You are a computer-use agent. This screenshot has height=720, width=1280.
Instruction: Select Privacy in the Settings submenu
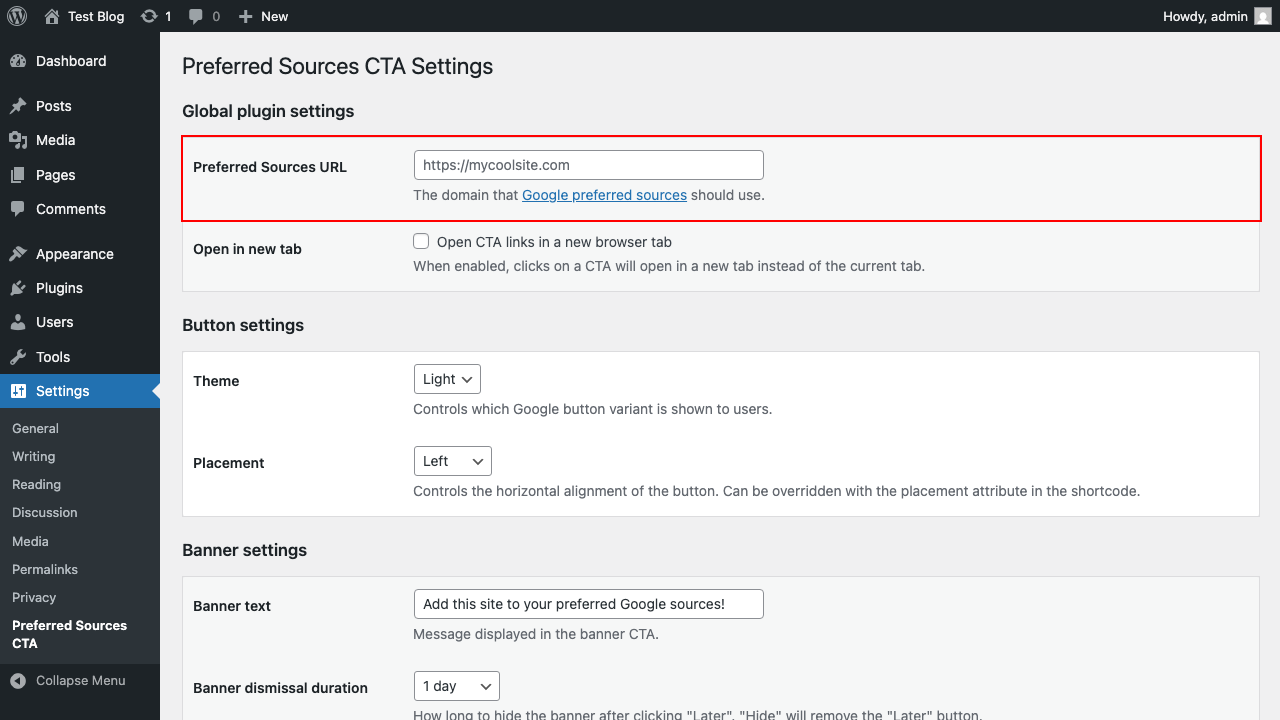point(34,597)
